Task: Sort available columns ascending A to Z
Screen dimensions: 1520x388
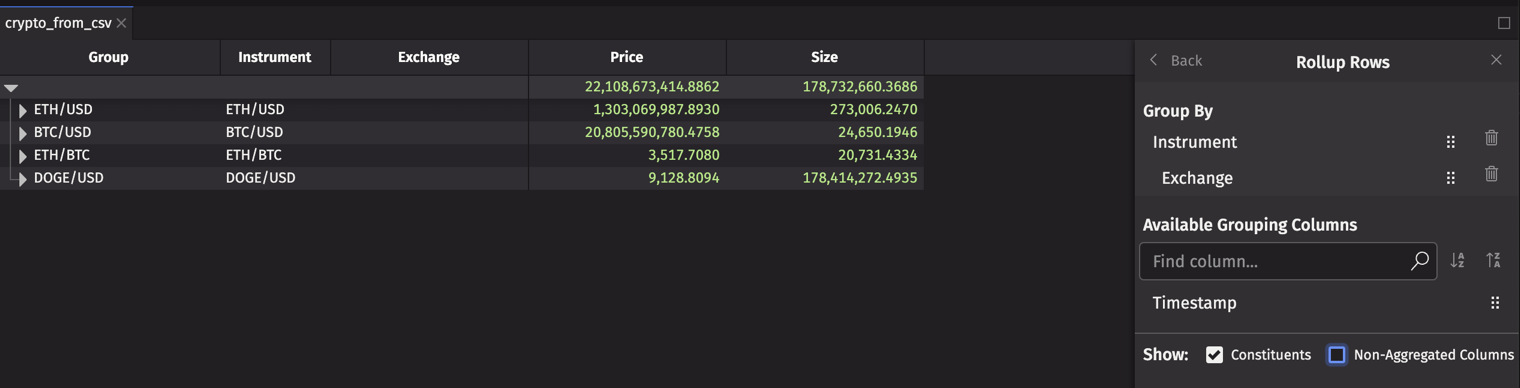Action: [1458, 261]
